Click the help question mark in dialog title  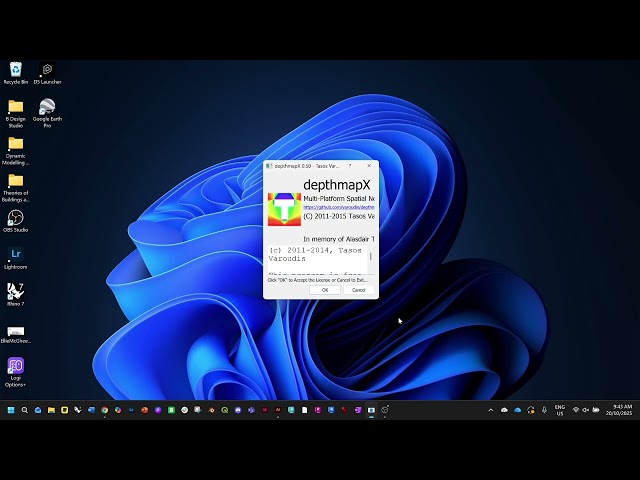coord(350,166)
